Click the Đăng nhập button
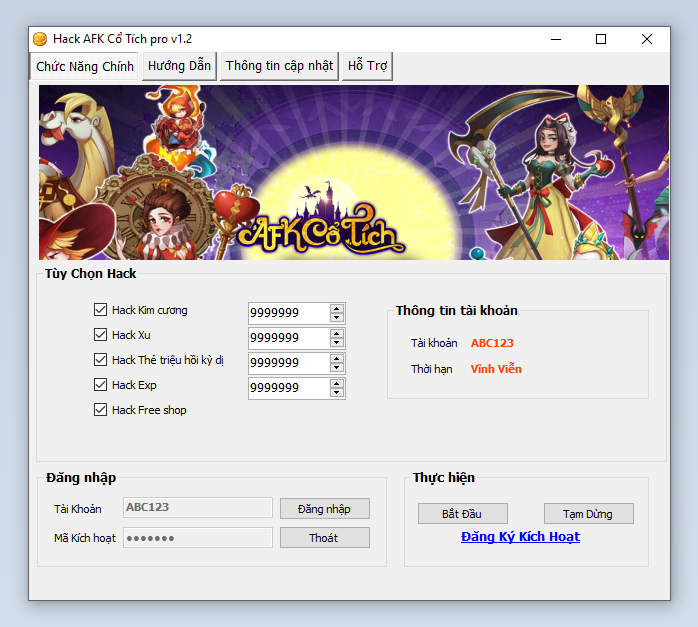Screen dimensions: 698x627 tap(324, 508)
